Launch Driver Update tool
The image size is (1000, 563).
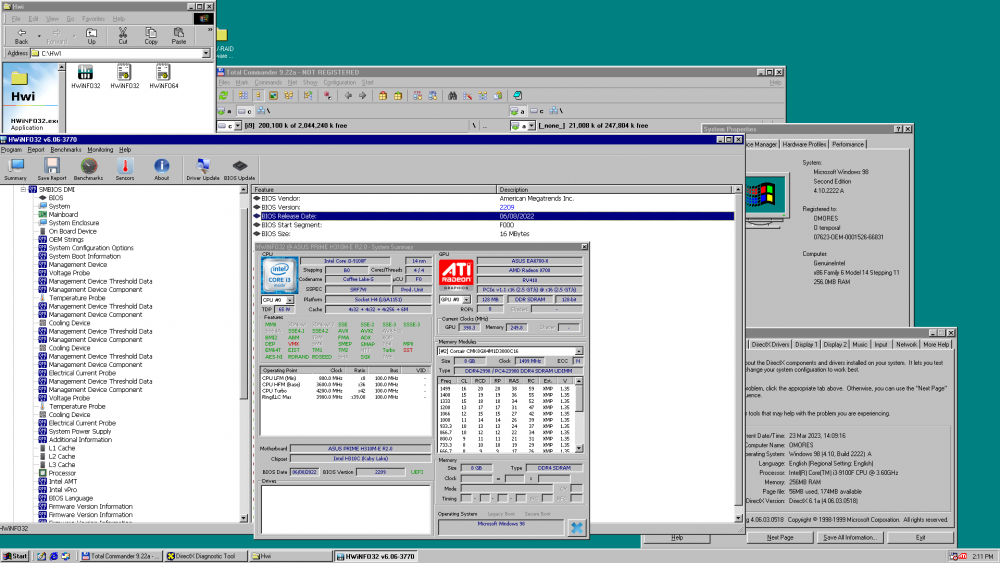(203, 170)
